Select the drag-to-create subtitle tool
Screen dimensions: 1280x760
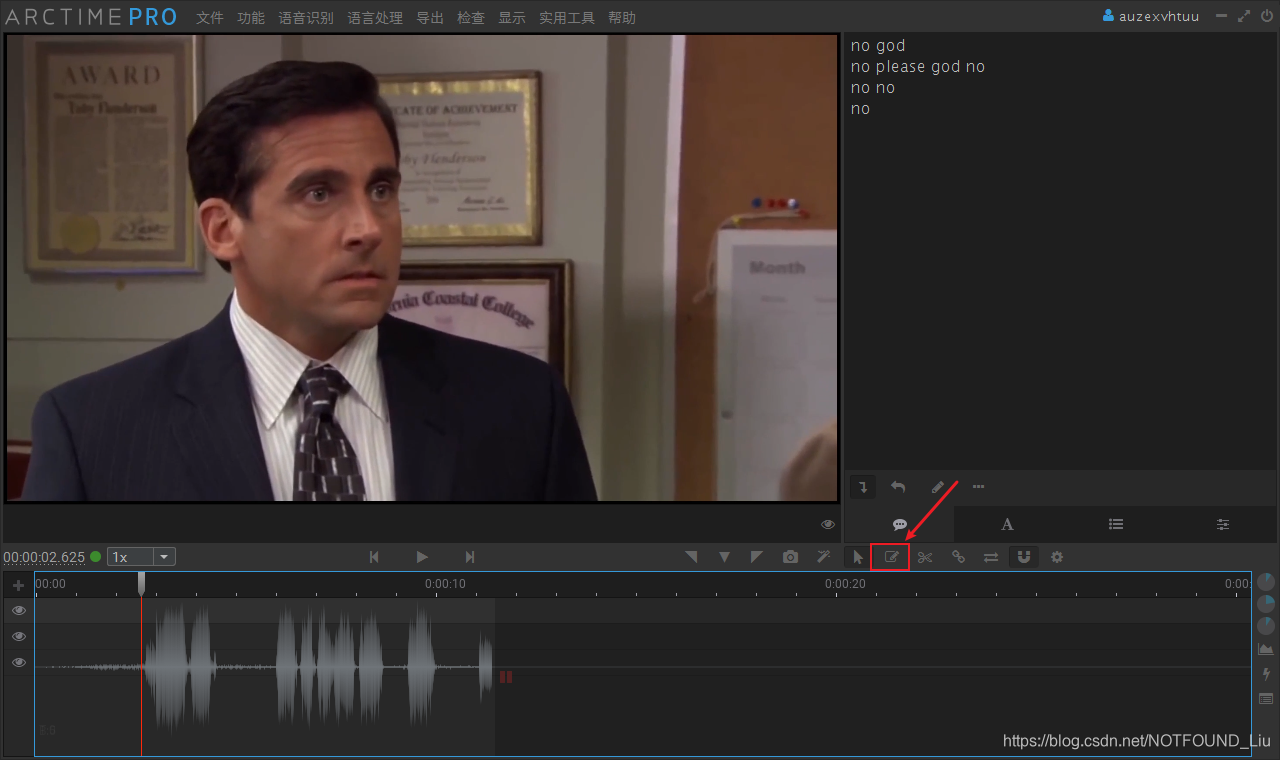point(891,557)
